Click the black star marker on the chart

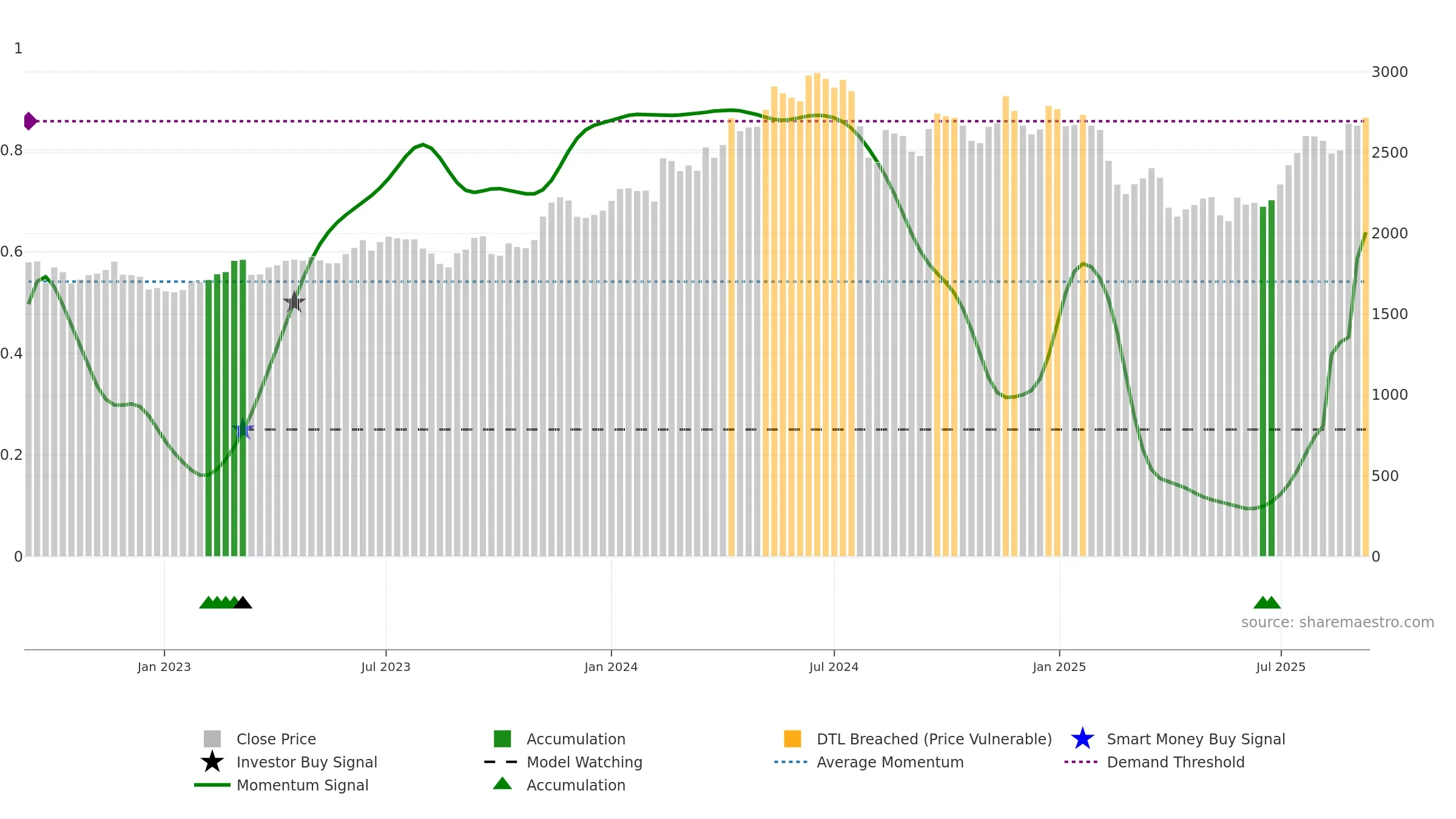294,302
